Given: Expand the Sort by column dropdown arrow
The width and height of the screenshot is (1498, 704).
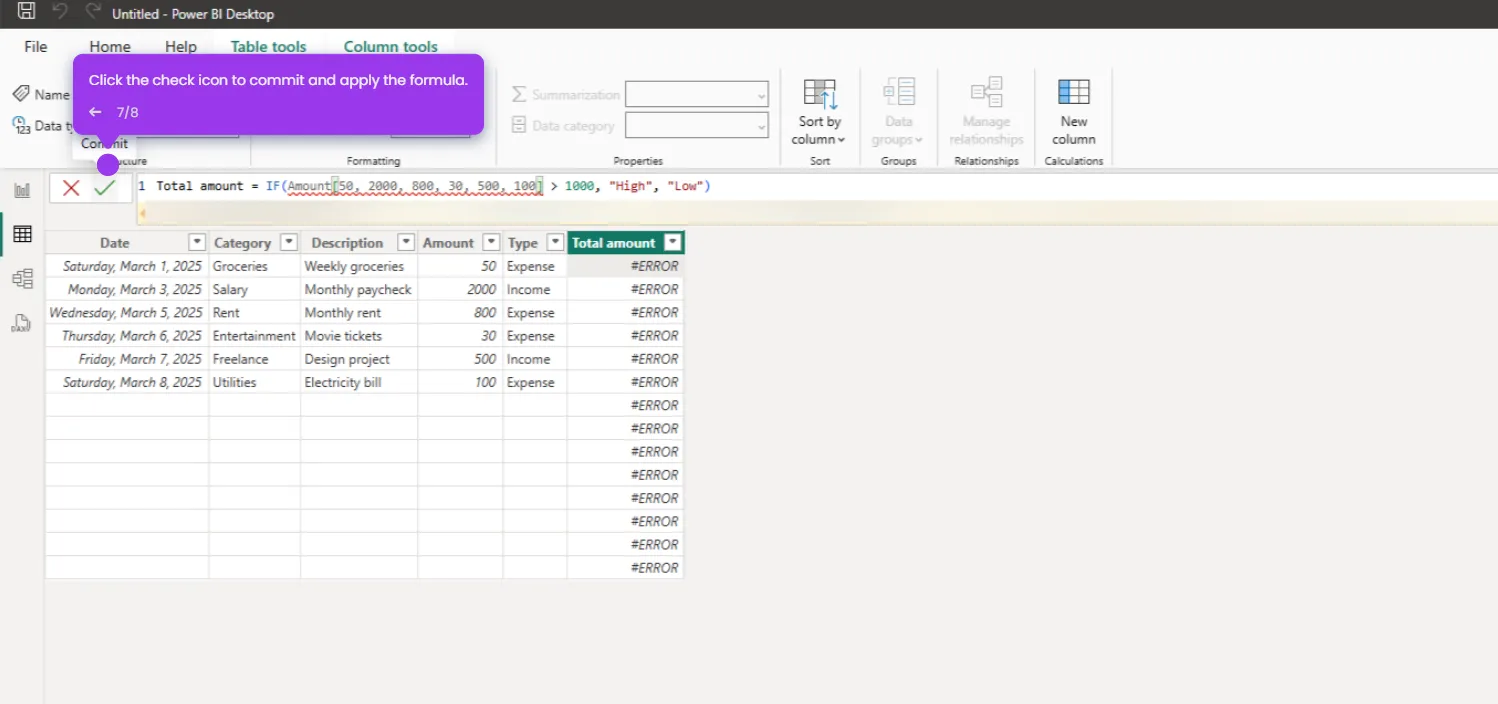Looking at the screenshot, I should (841, 140).
